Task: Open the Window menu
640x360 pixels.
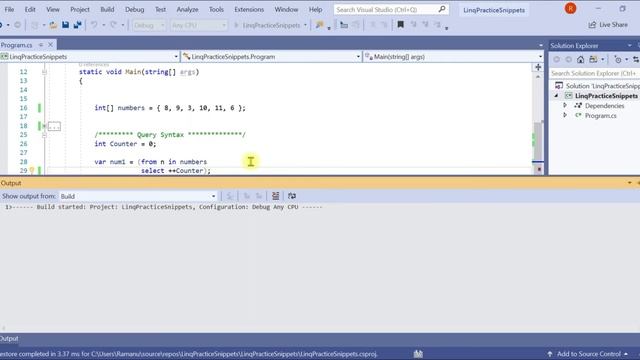Action: pos(286,9)
